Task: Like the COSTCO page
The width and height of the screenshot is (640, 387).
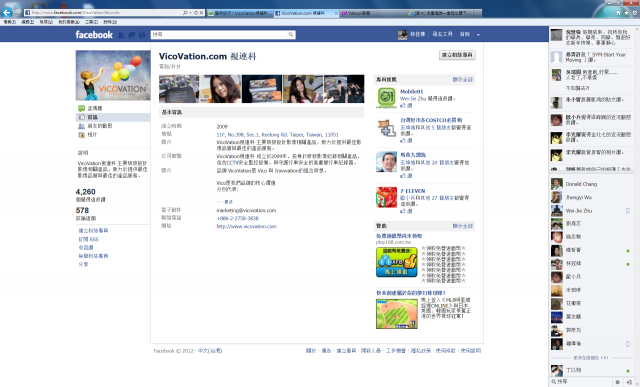Action: pos(406,140)
